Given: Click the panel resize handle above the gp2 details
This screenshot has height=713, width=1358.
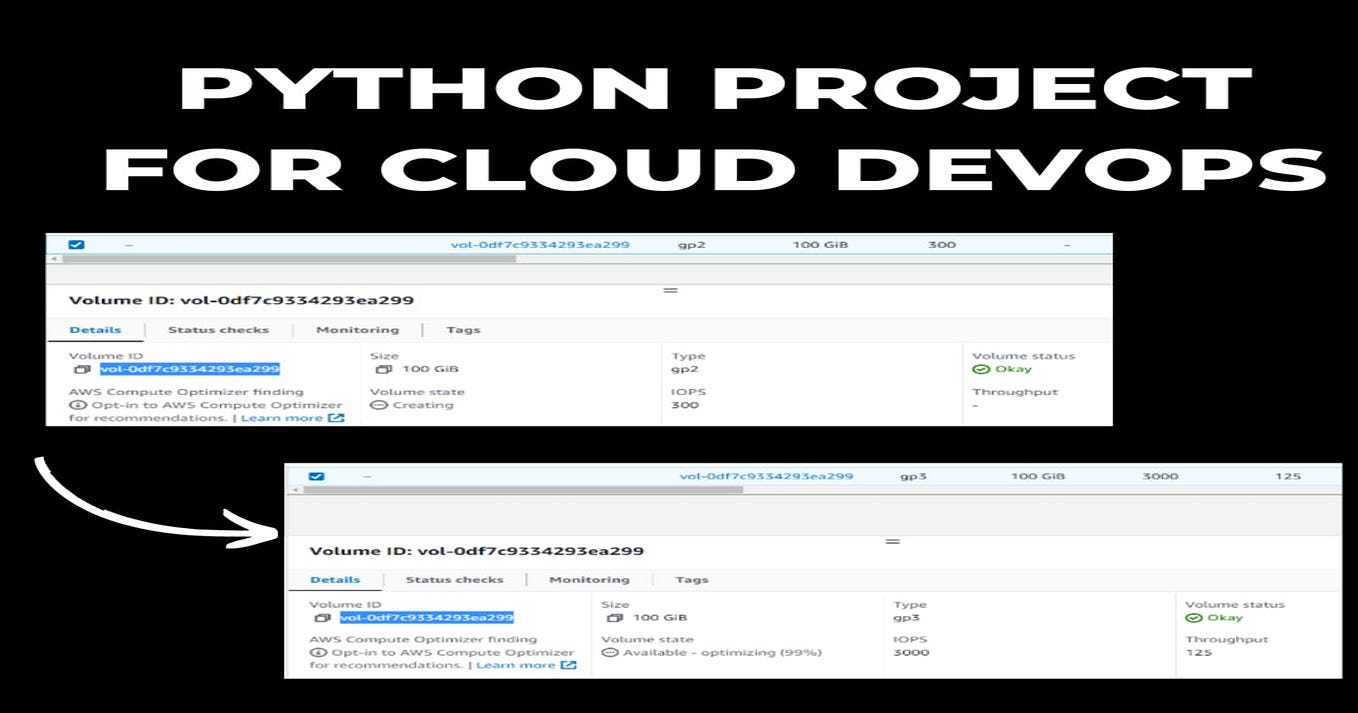Looking at the screenshot, I should pos(670,289).
